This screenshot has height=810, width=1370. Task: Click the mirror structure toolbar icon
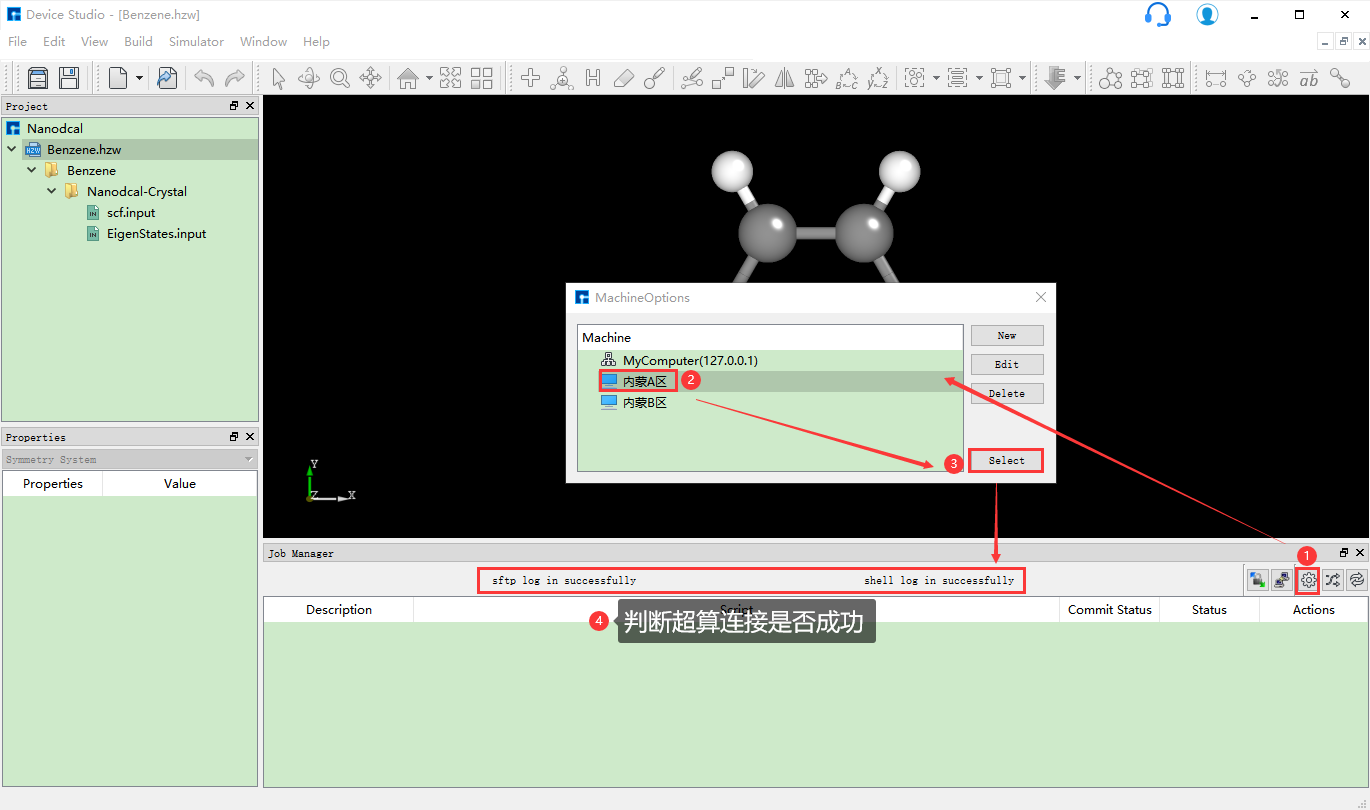pyautogui.click(x=785, y=78)
